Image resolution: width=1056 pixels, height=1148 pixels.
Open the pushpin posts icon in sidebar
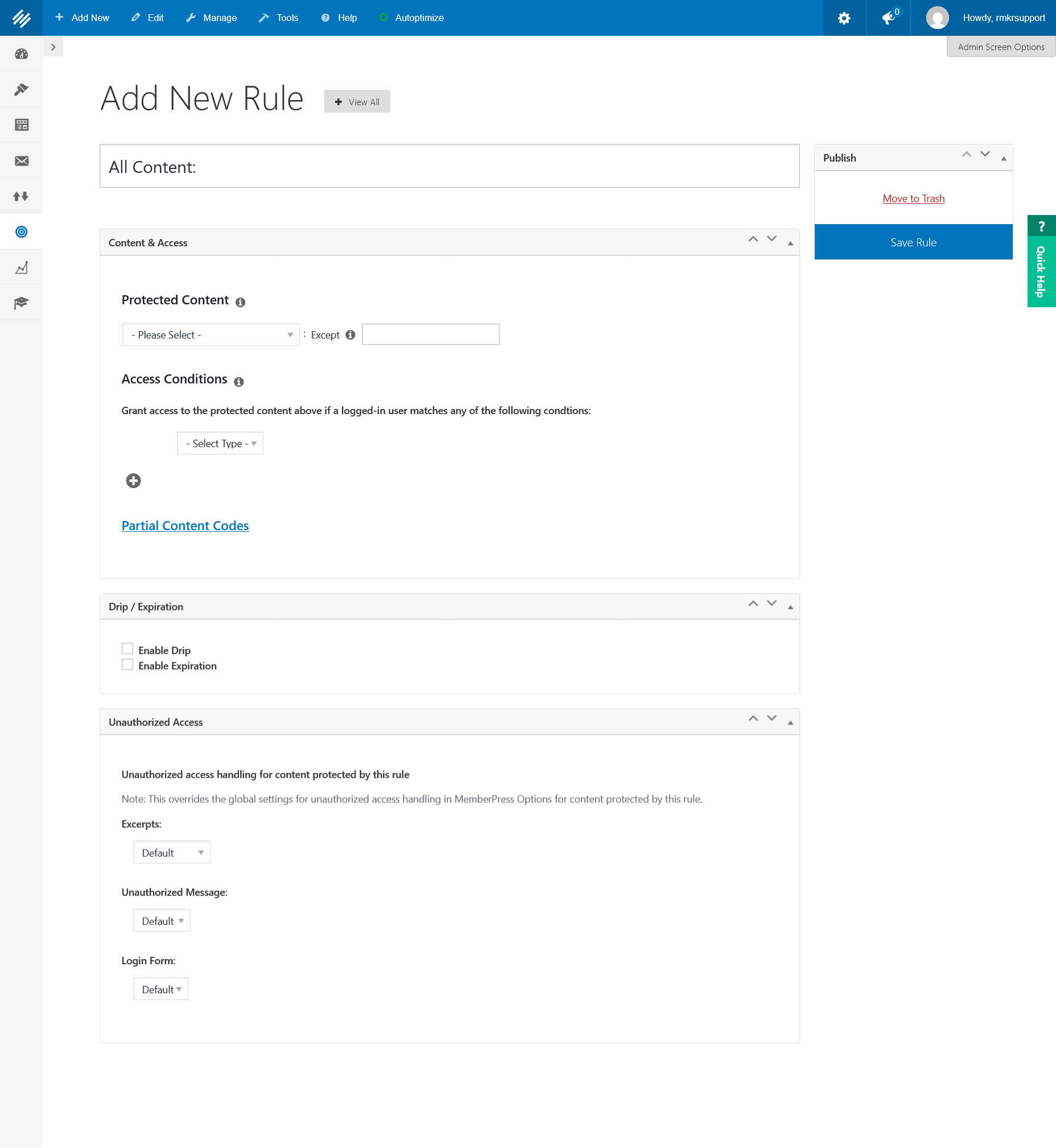(x=21, y=90)
